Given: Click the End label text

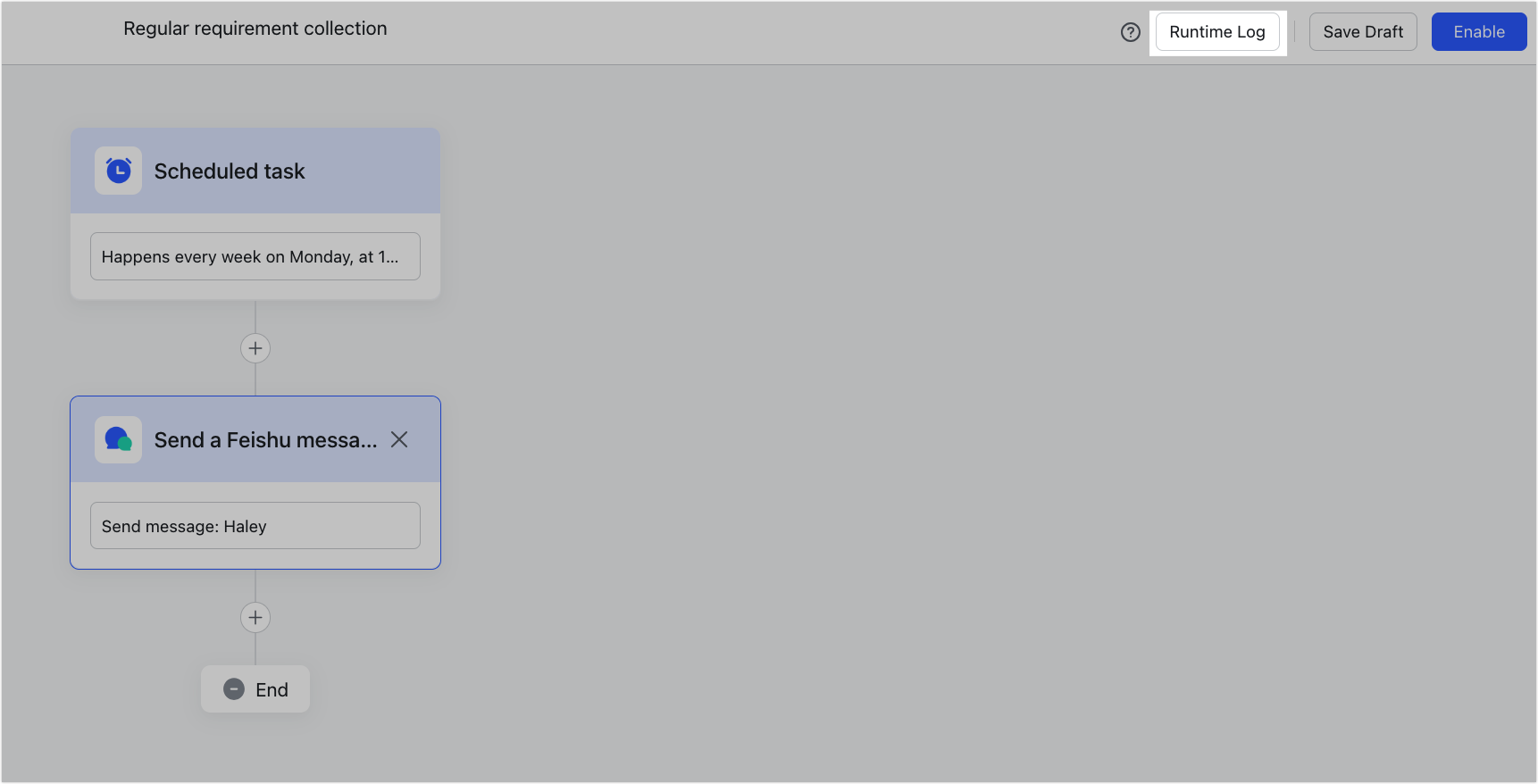Looking at the screenshot, I should coord(272,690).
